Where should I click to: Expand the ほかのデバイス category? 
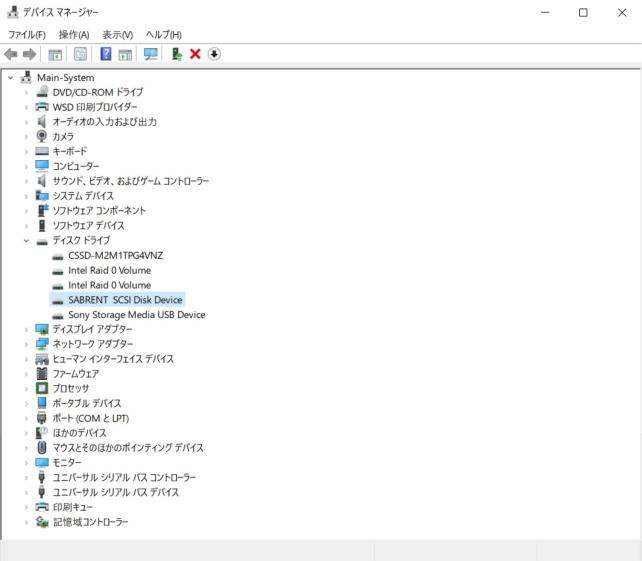pyautogui.click(x=26, y=433)
